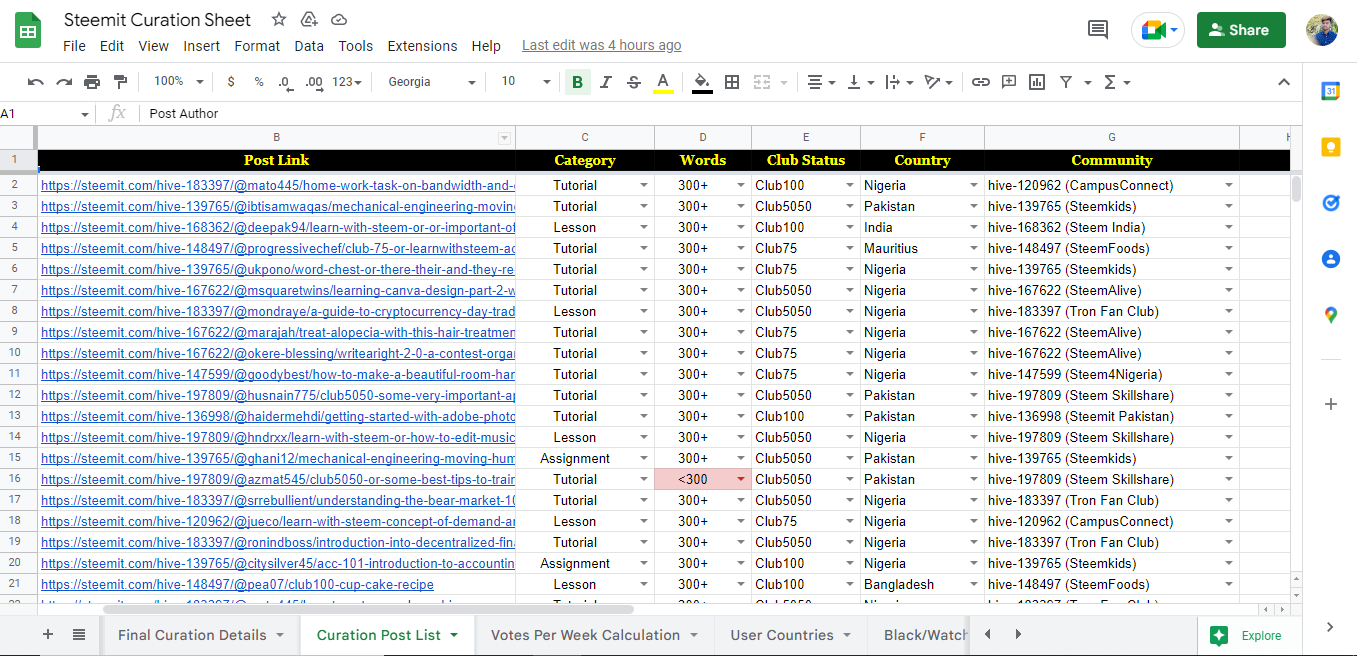Open text wrapping dropdown
The width and height of the screenshot is (1357, 656).
899,82
